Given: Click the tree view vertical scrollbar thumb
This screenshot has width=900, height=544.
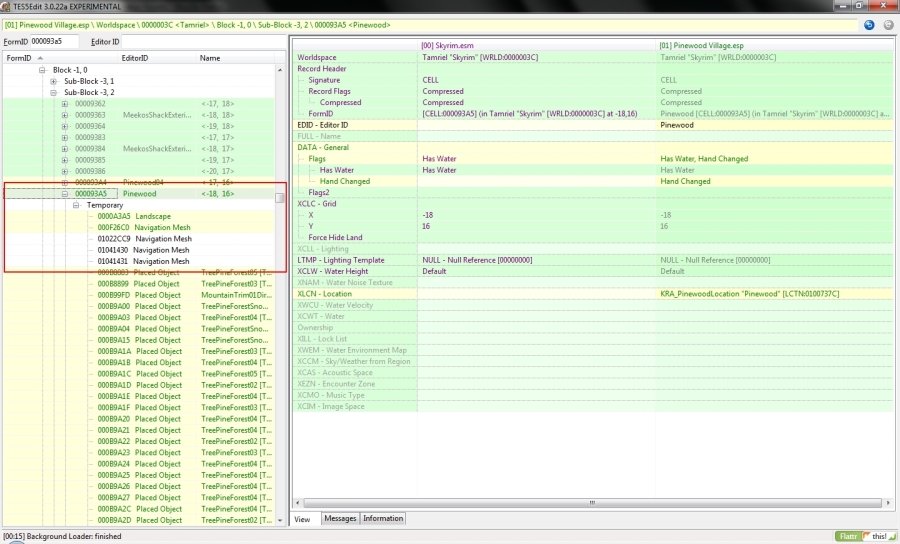Looking at the screenshot, I should (280, 198).
